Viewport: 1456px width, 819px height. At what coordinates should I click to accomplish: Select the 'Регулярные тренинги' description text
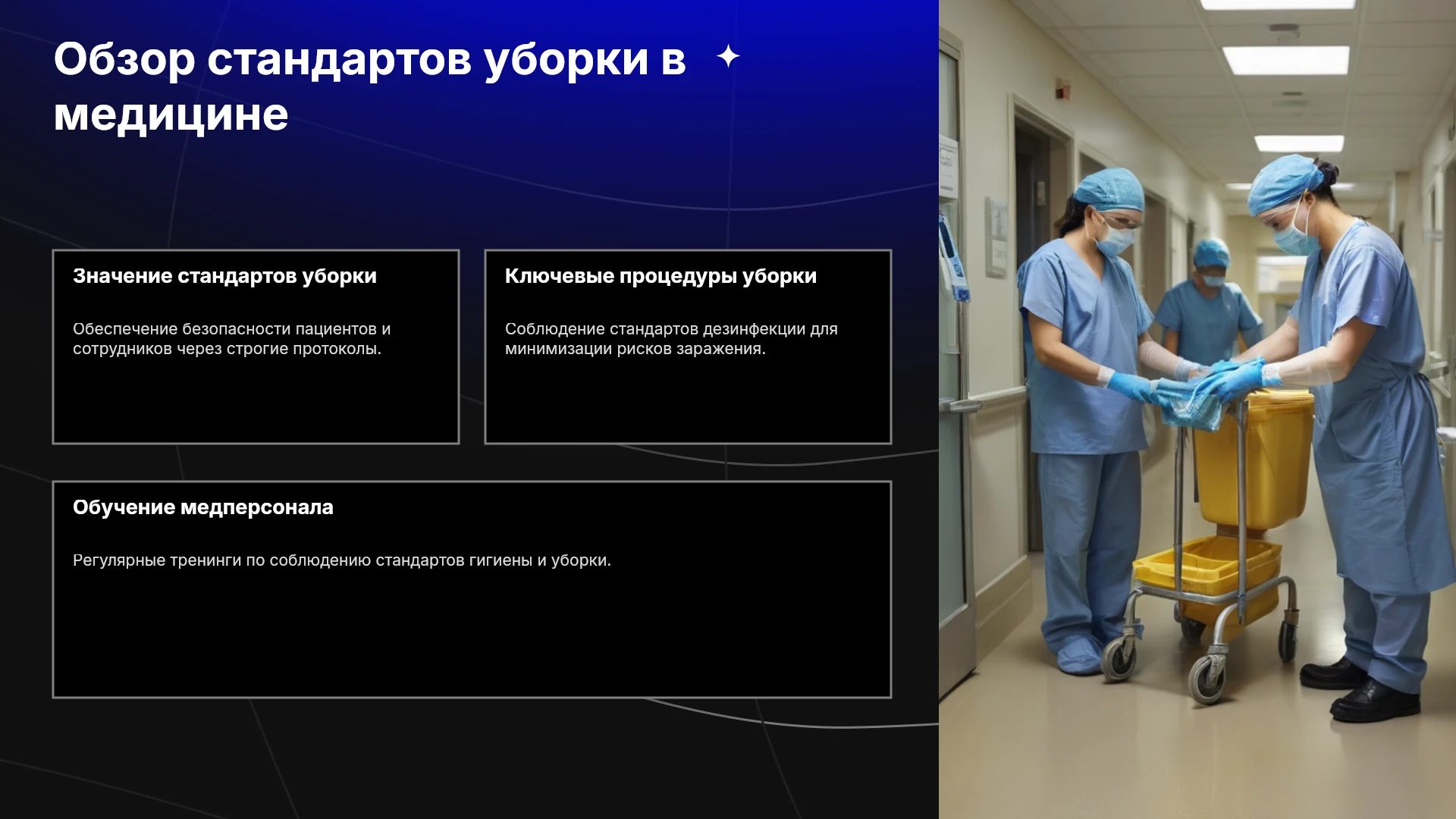coord(341,560)
